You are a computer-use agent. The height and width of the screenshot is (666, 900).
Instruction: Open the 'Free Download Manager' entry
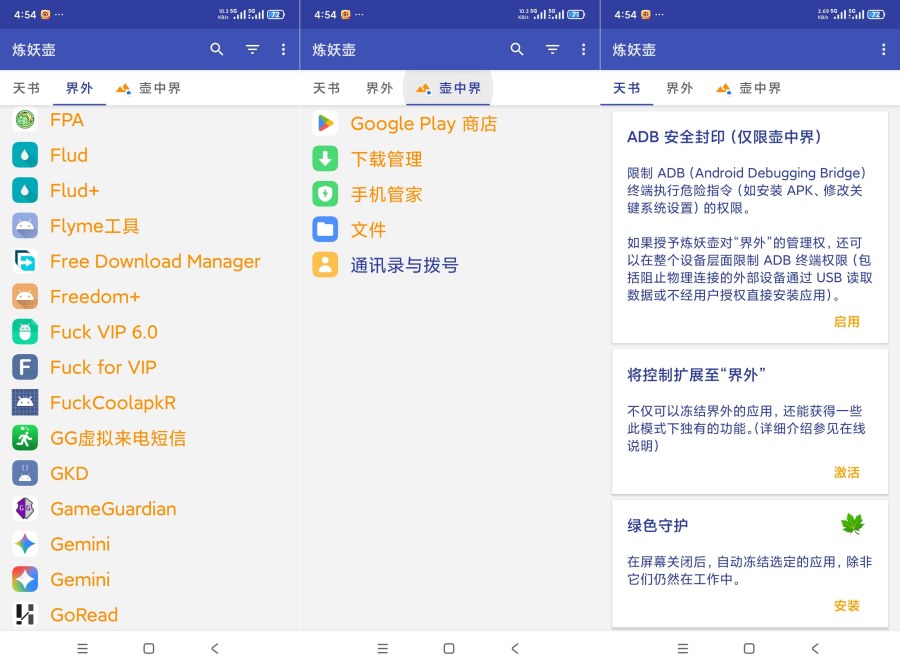pos(150,261)
